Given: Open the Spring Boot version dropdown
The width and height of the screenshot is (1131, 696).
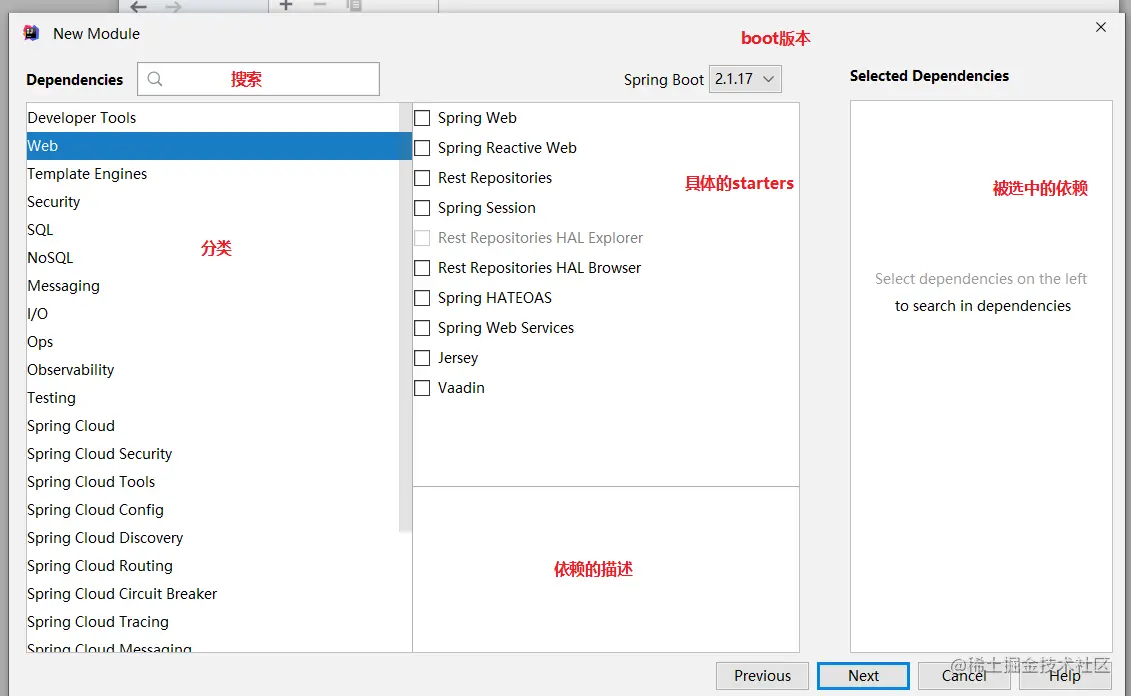Looking at the screenshot, I should (745, 79).
